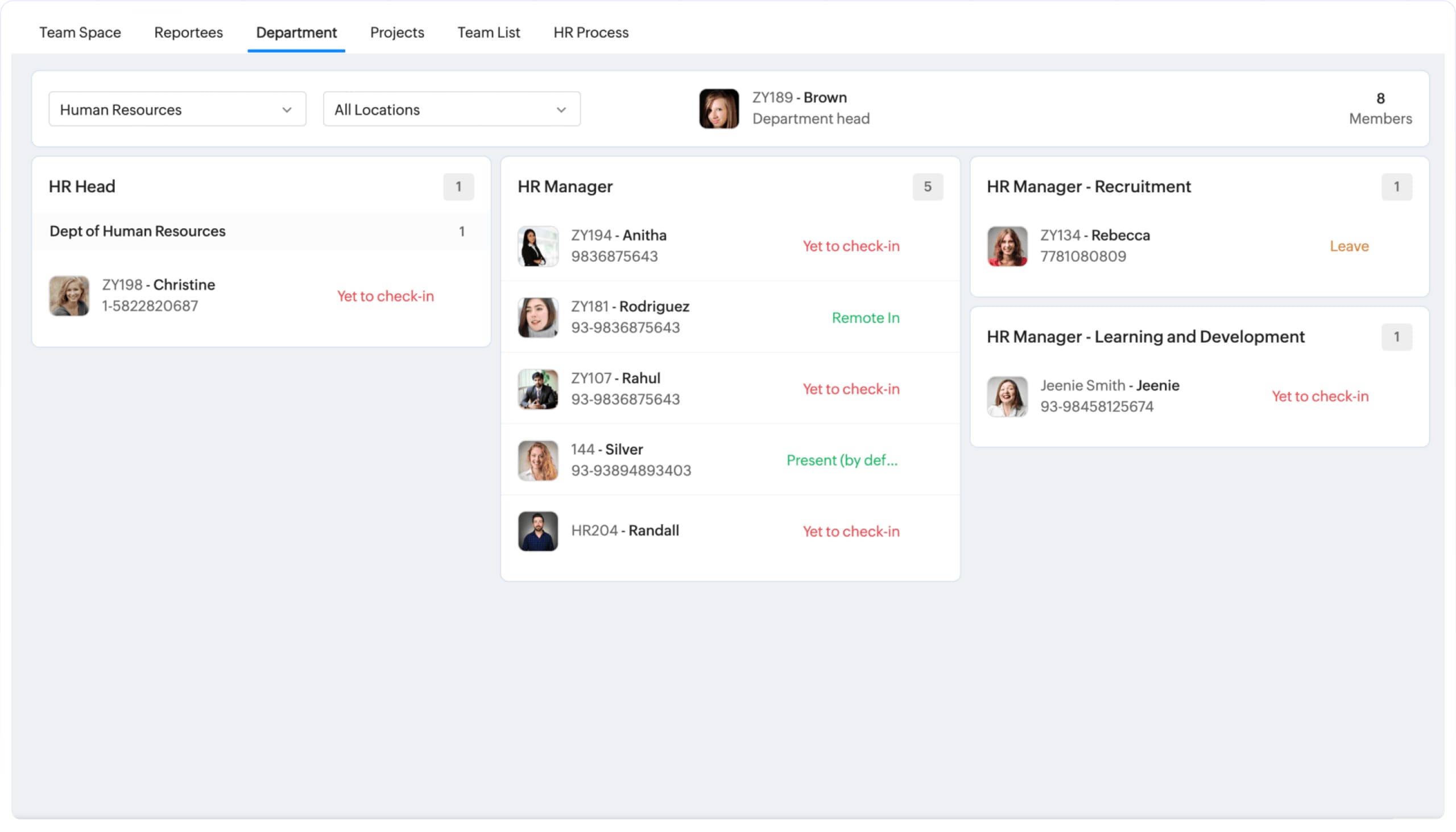Click the Reportees menu item
This screenshot has width=1456, height=832.
[x=189, y=32]
